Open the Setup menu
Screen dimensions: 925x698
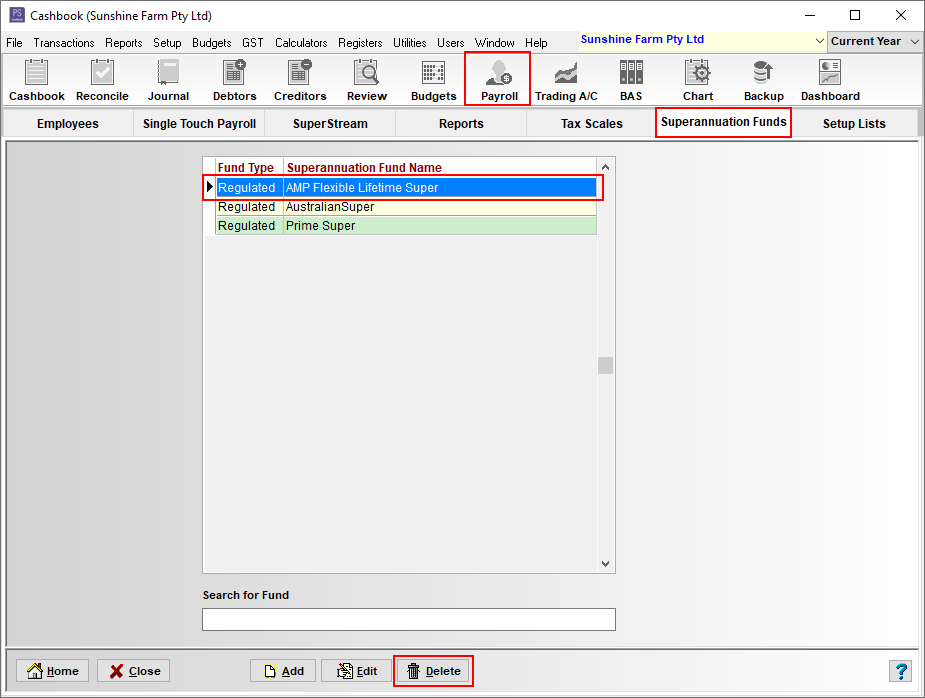[x=167, y=42]
